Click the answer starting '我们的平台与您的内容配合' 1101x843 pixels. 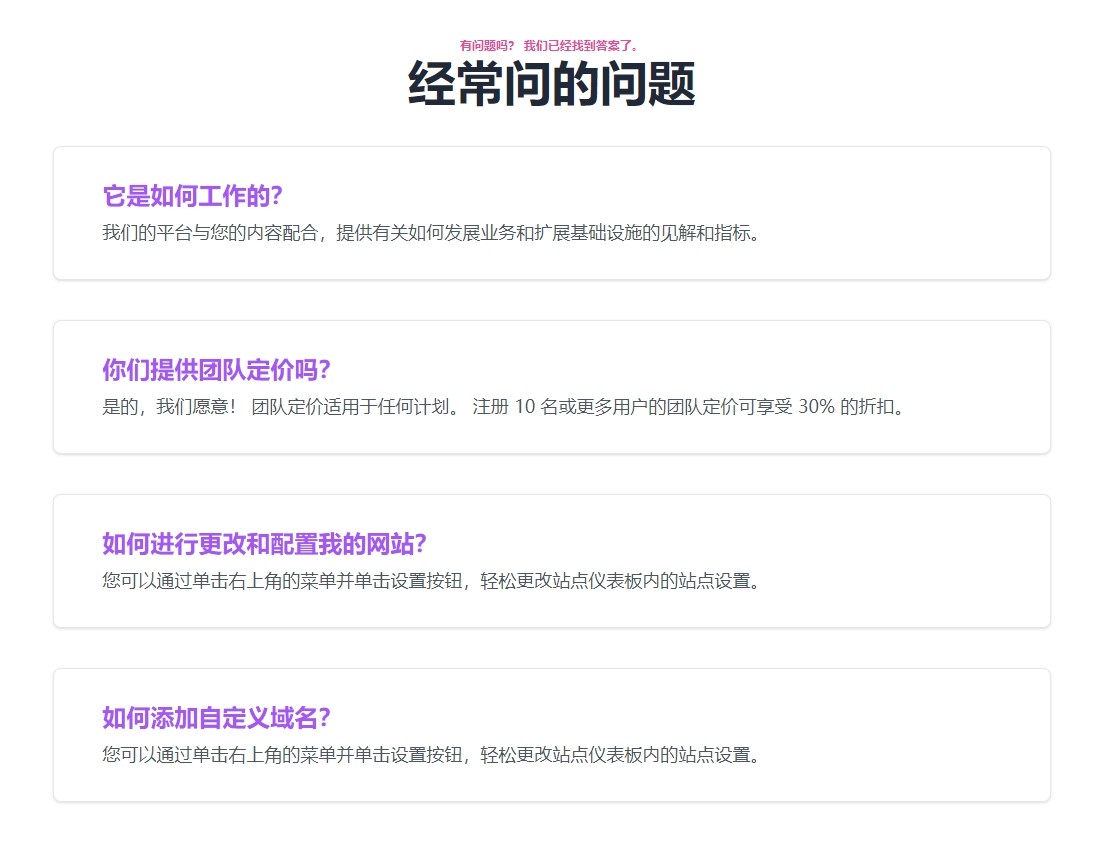(x=432, y=233)
